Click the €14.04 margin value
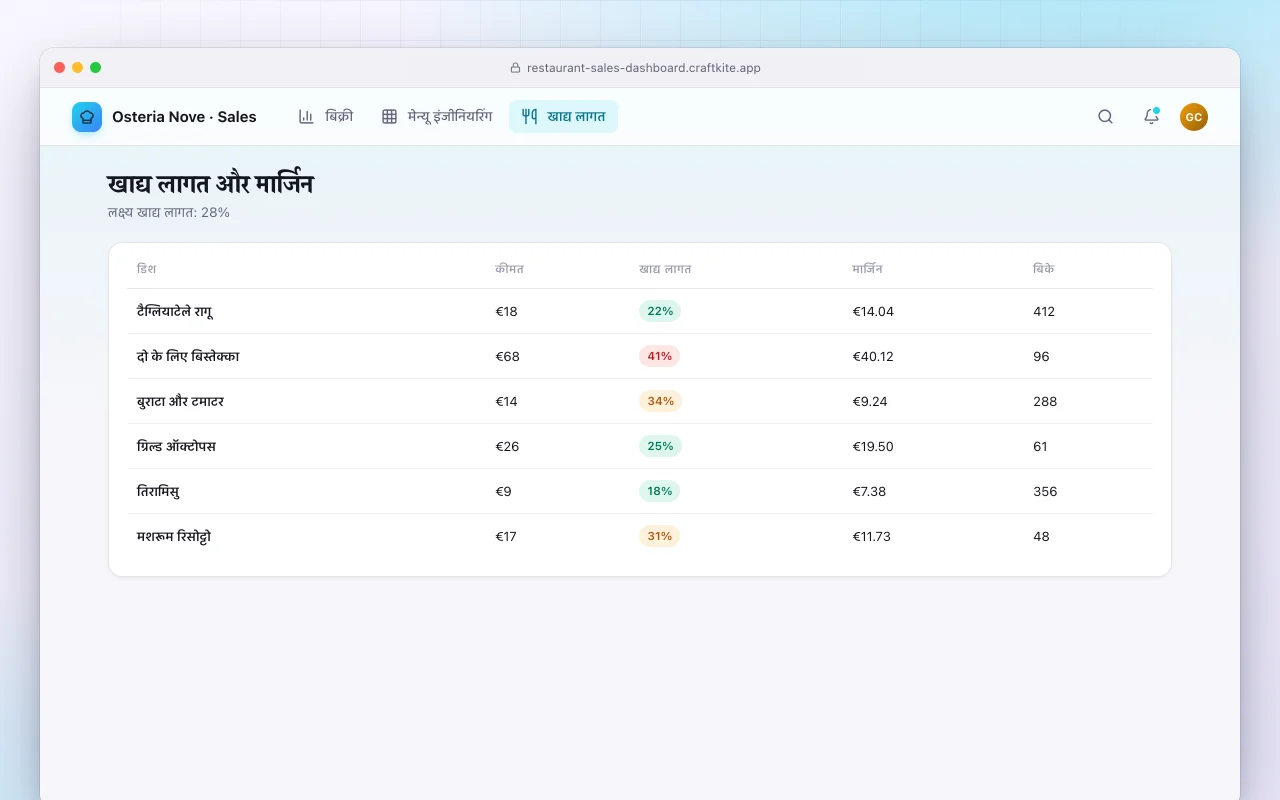 click(x=873, y=311)
